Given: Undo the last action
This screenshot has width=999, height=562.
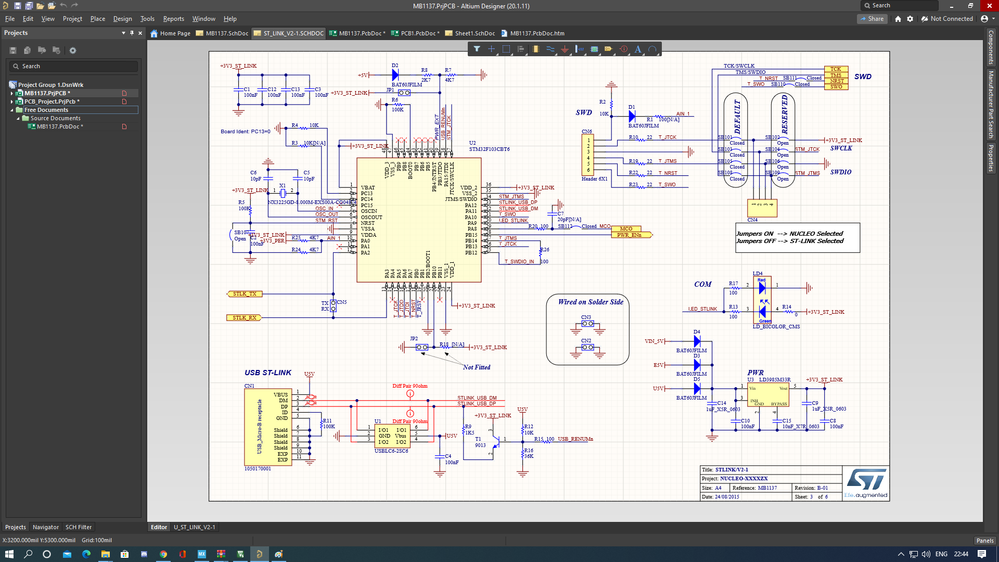Looking at the screenshot, I should pos(63,6).
